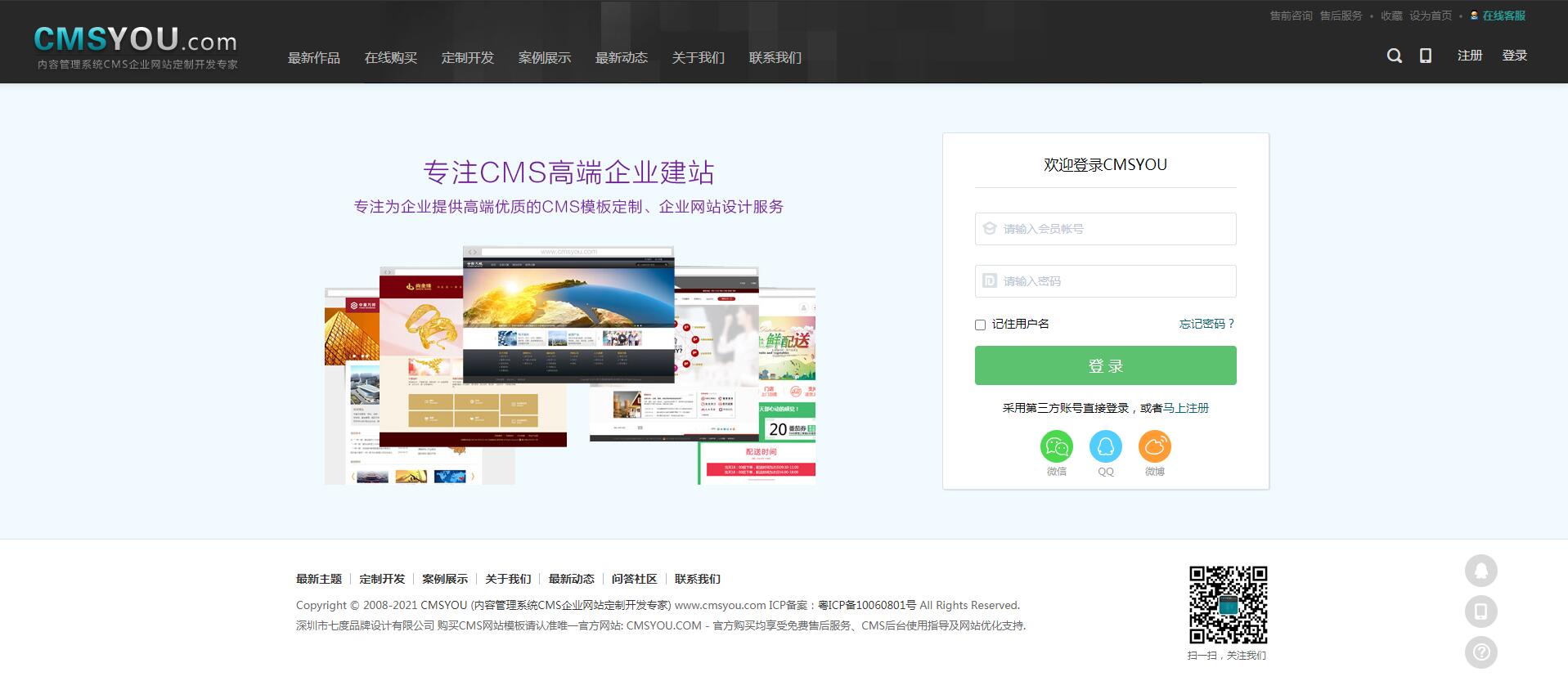1568x681 pixels.
Task: Click the floating help question icon
Action: pyautogui.click(x=1480, y=652)
